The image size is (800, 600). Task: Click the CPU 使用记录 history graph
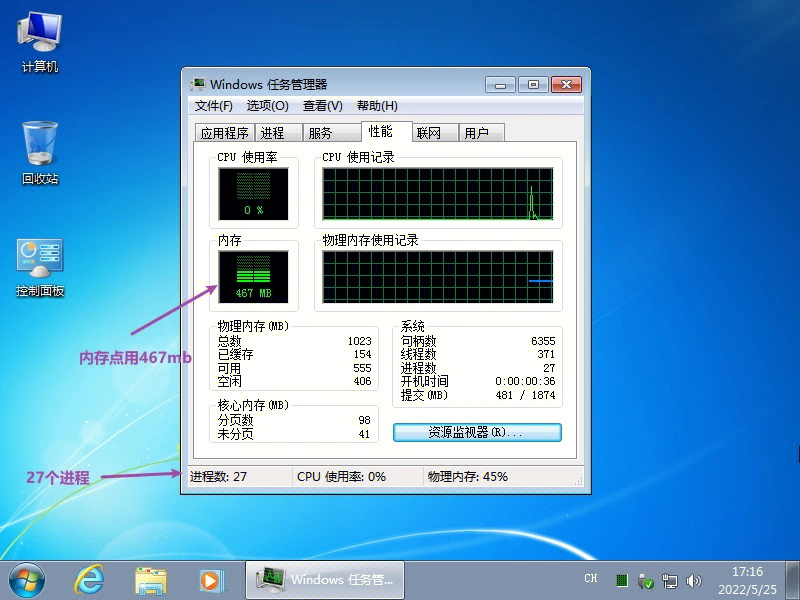click(438, 194)
